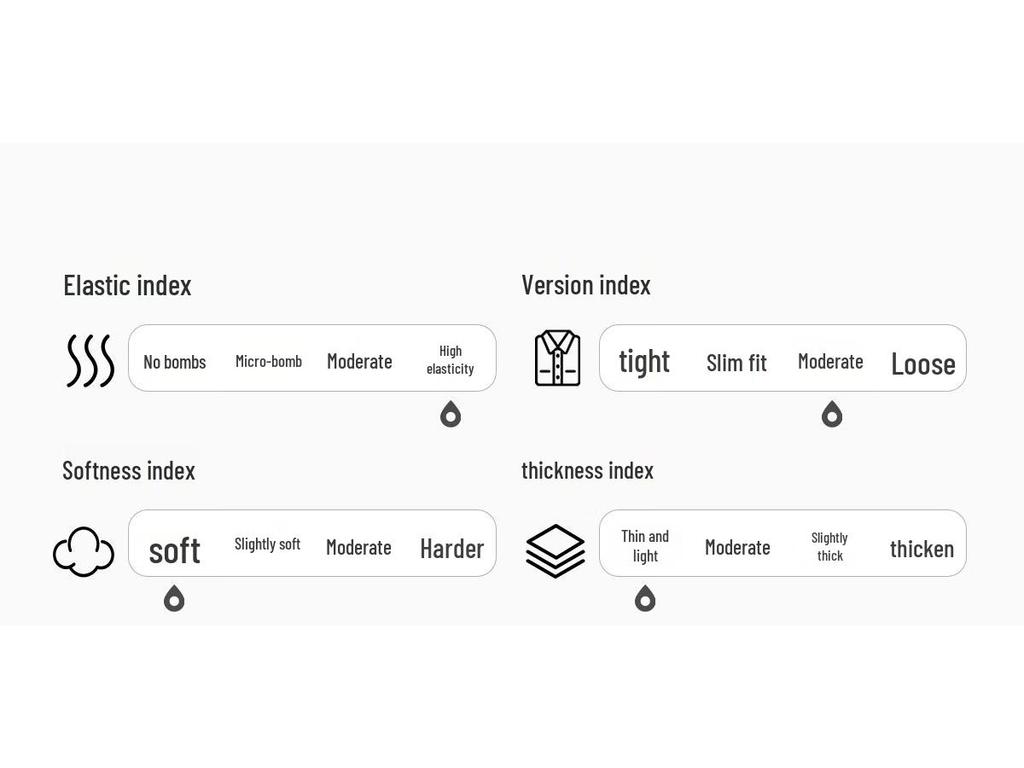The height and width of the screenshot is (768, 1024).
Task: Select the No bombs elasticity option
Action: coord(174,362)
